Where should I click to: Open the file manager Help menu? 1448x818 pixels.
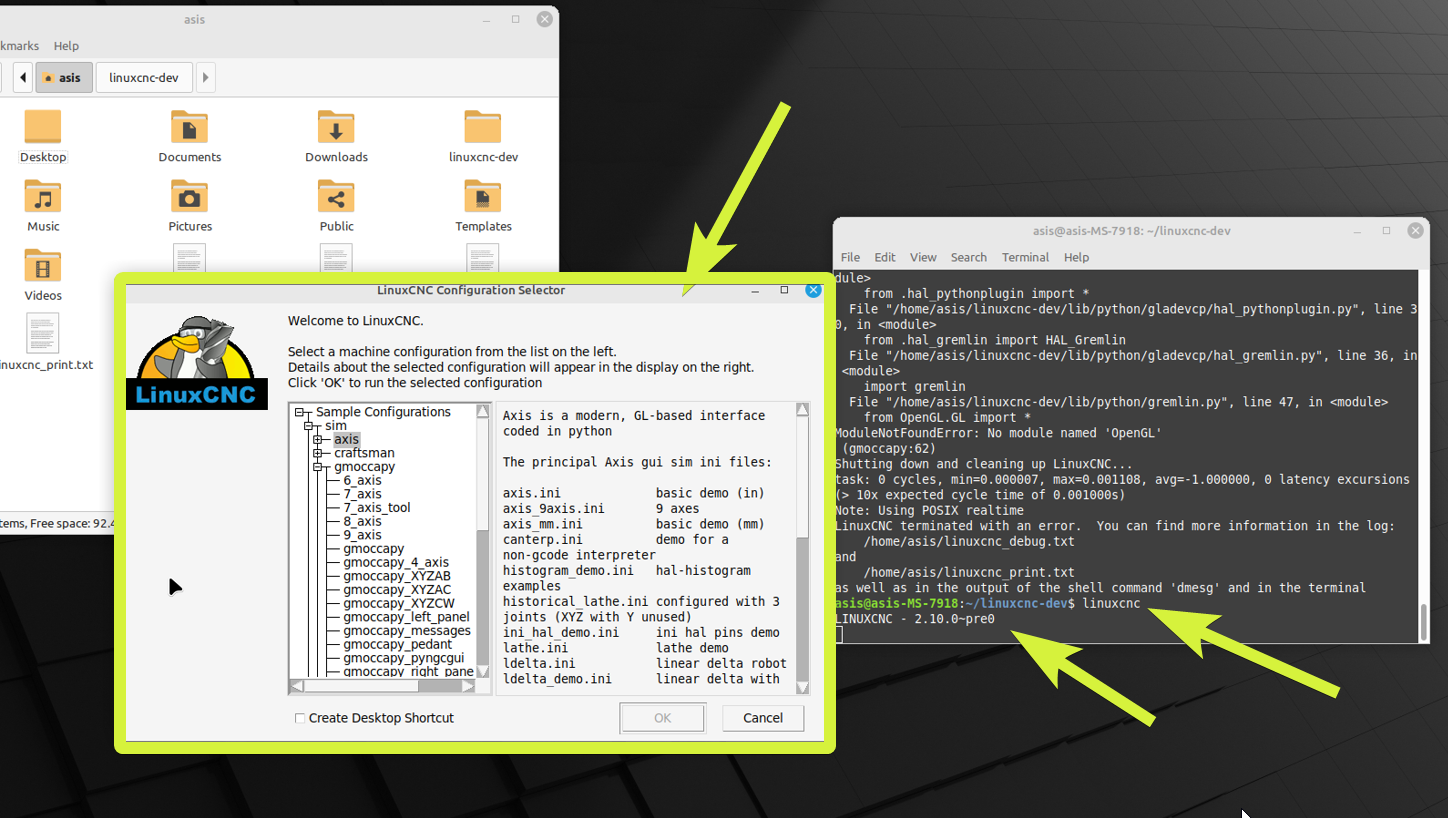[x=66, y=46]
